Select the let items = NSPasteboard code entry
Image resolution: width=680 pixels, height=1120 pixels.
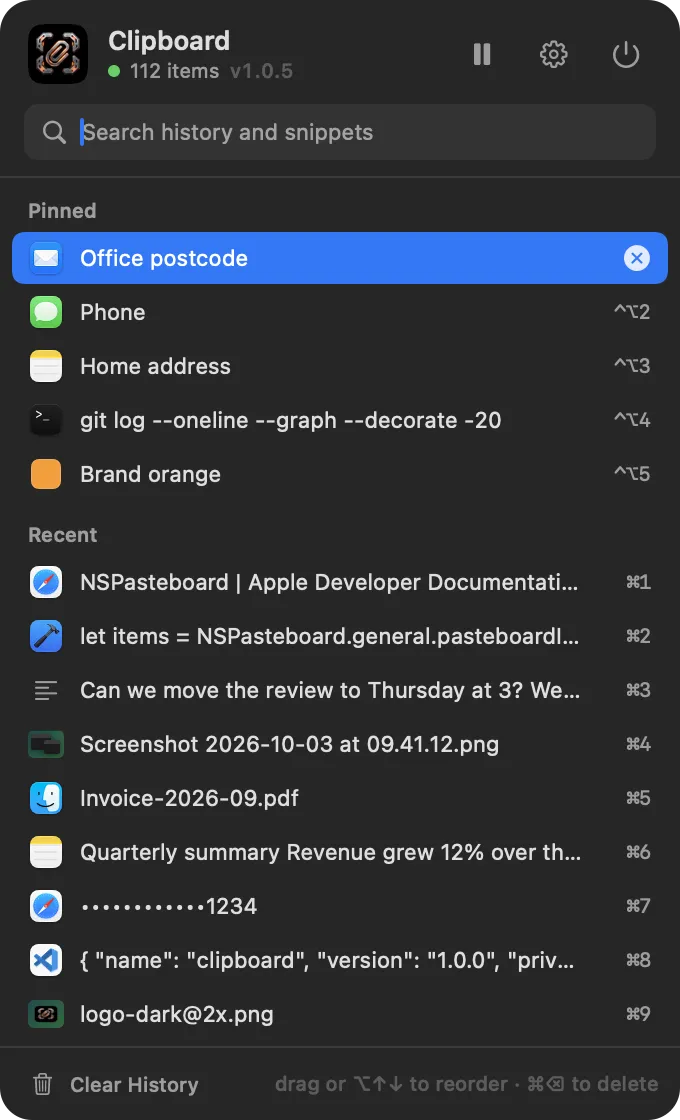340,636
